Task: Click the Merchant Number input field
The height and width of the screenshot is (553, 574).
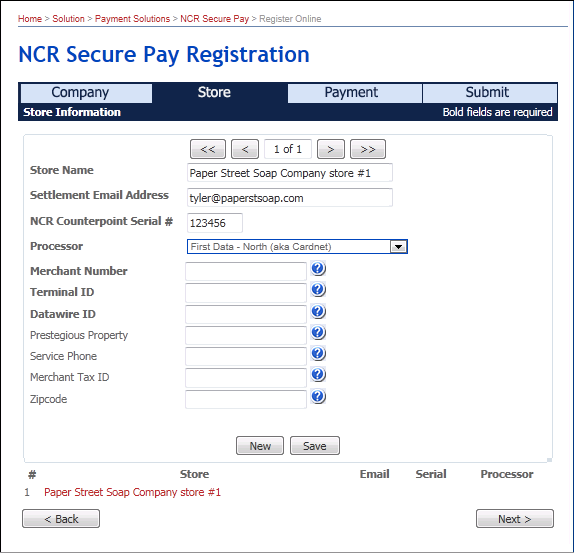Action: (246, 272)
